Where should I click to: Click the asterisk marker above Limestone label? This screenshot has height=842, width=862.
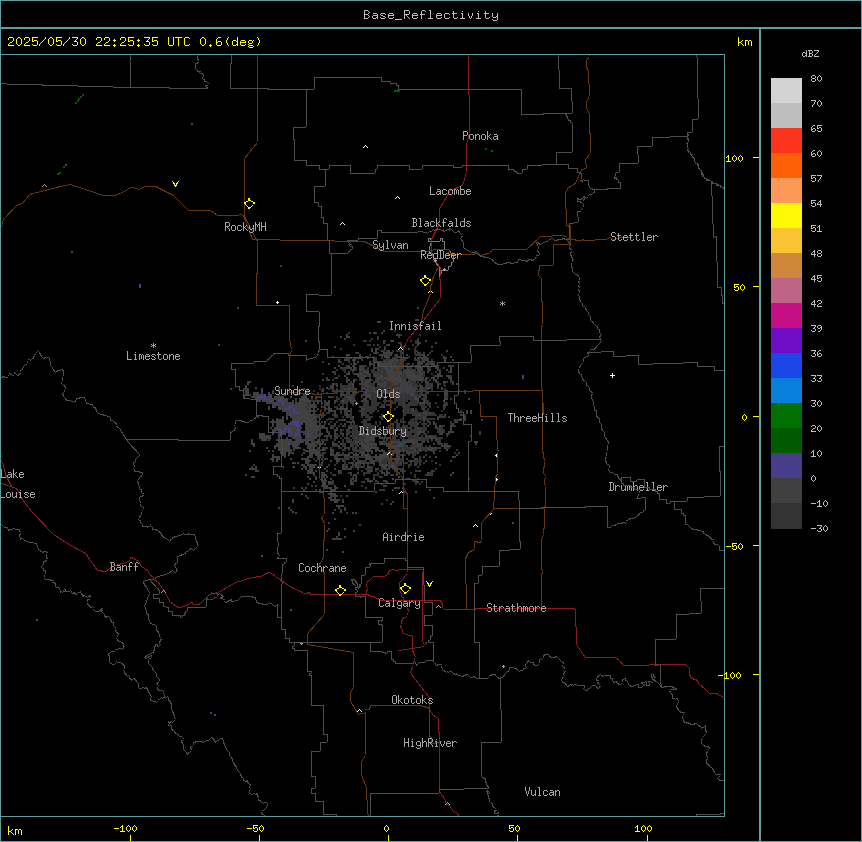(x=153, y=346)
